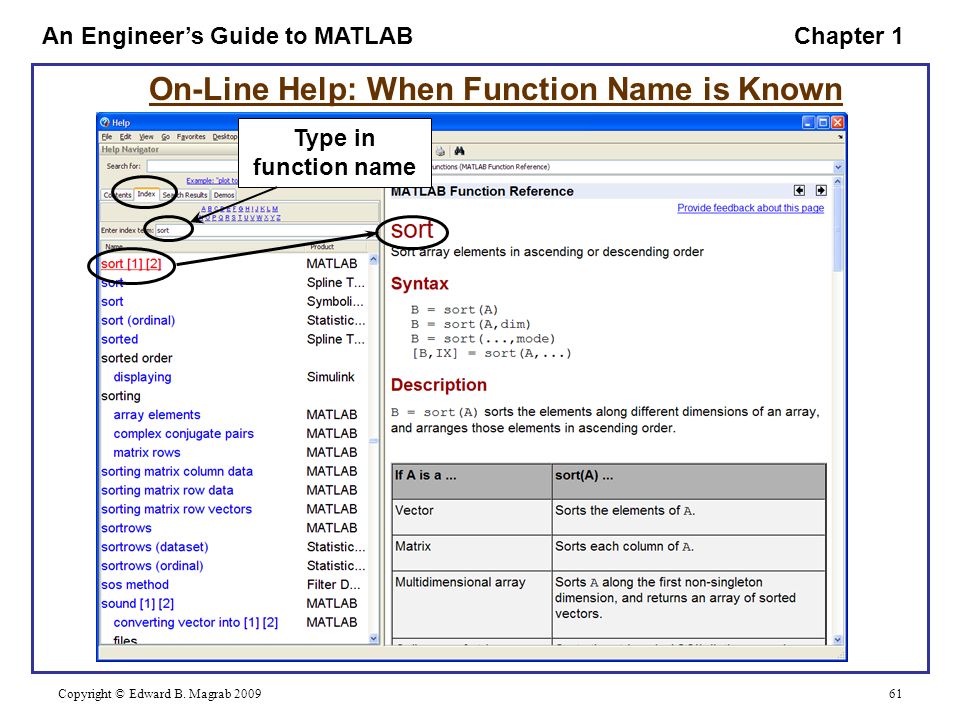Viewport: 960px width, 720px height.
Task: Switch to the Index tab
Action: point(146,194)
